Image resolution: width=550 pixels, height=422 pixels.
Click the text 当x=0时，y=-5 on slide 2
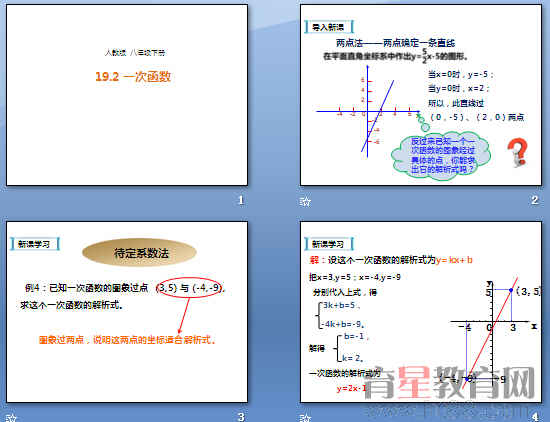461,74
